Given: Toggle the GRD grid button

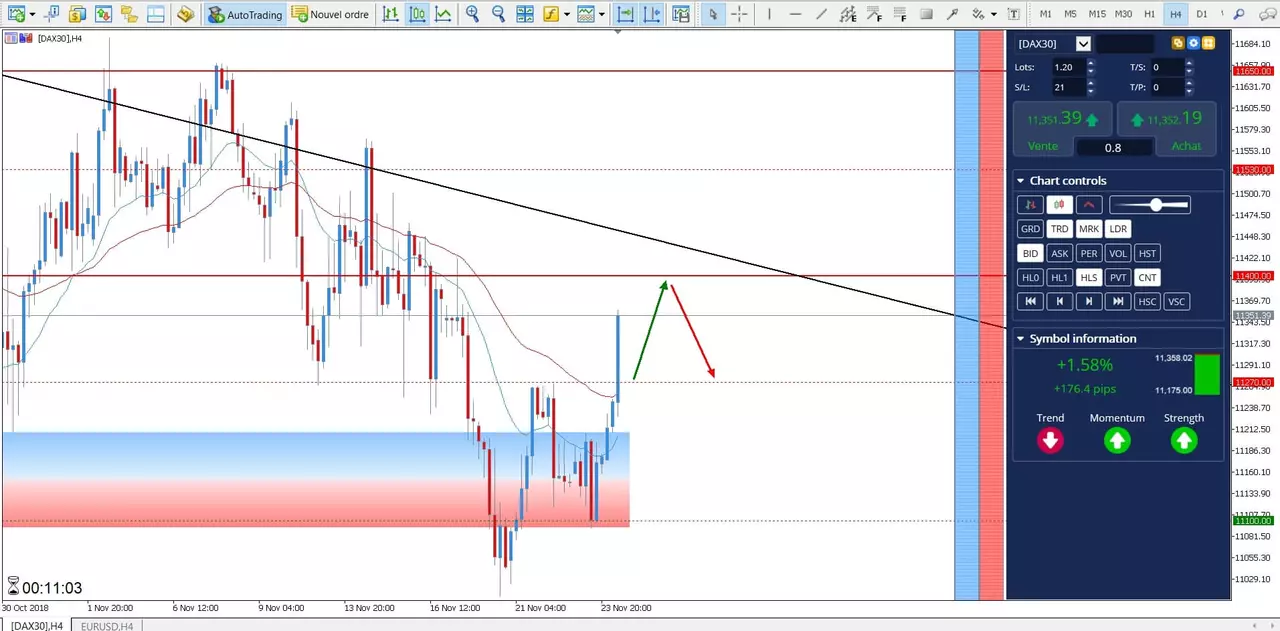Looking at the screenshot, I should [1030, 229].
